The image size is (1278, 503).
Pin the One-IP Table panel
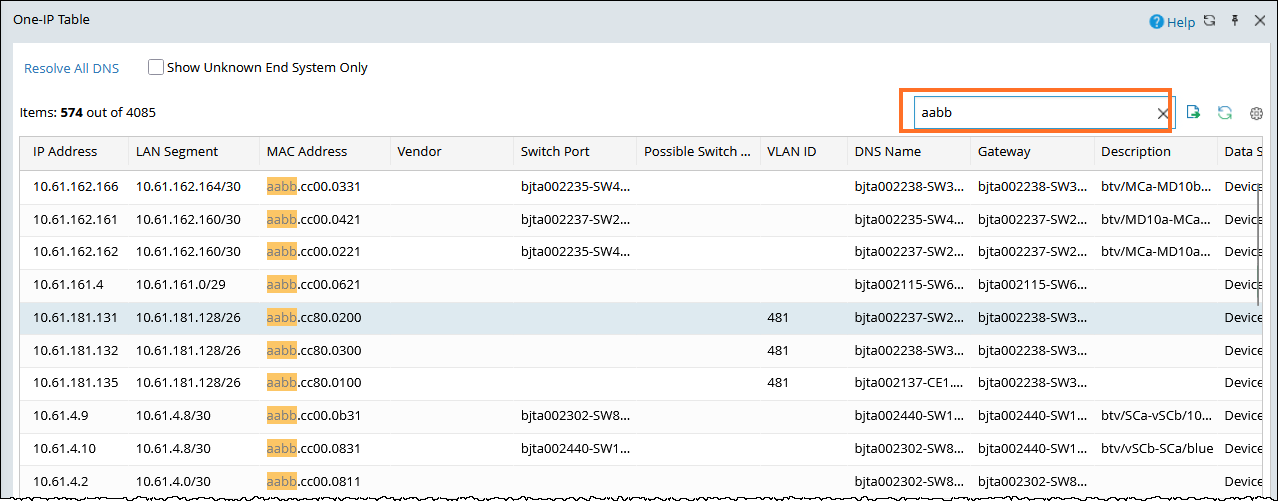pyautogui.click(x=1235, y=21)
